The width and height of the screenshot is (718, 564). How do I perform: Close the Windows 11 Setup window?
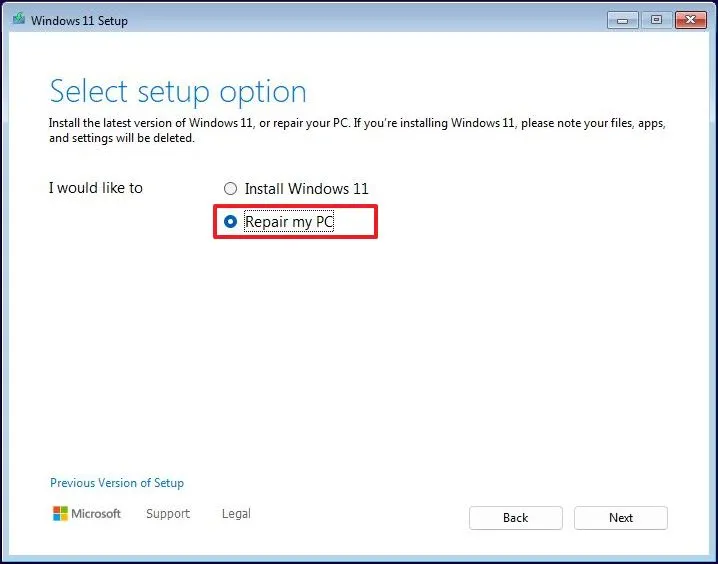[x=691, y=20]
